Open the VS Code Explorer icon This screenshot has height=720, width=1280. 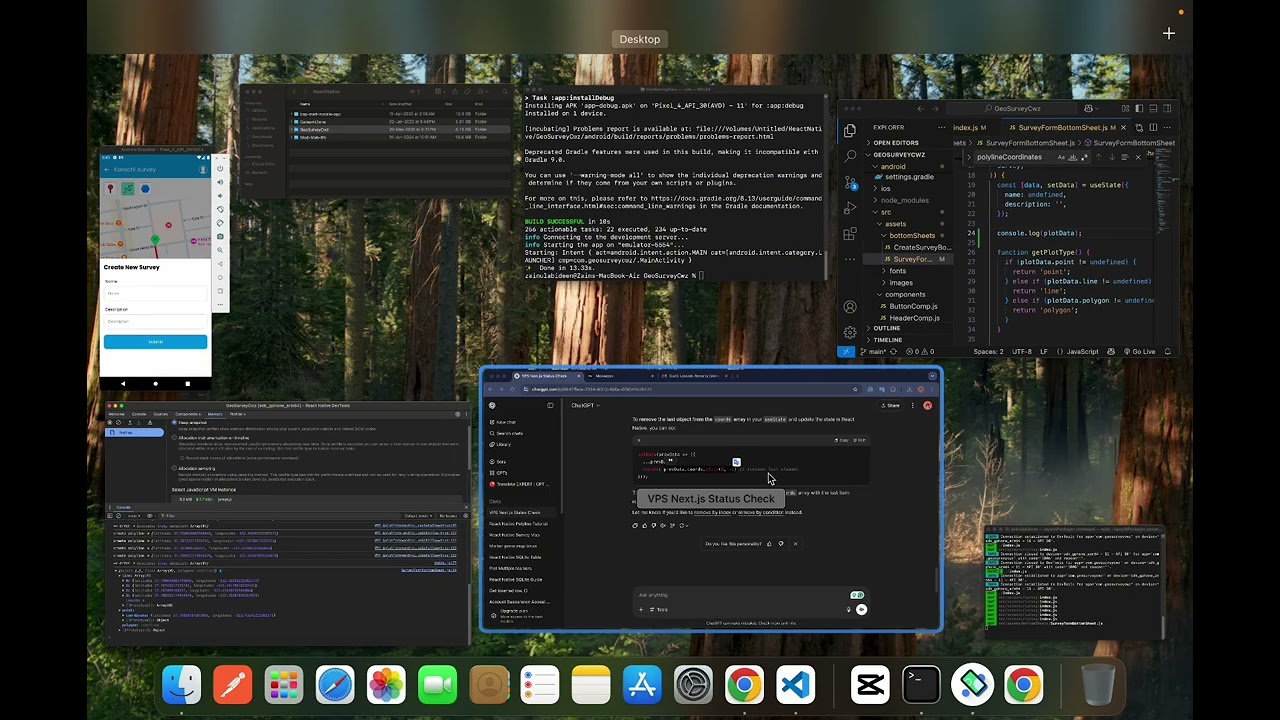[850, 130]
